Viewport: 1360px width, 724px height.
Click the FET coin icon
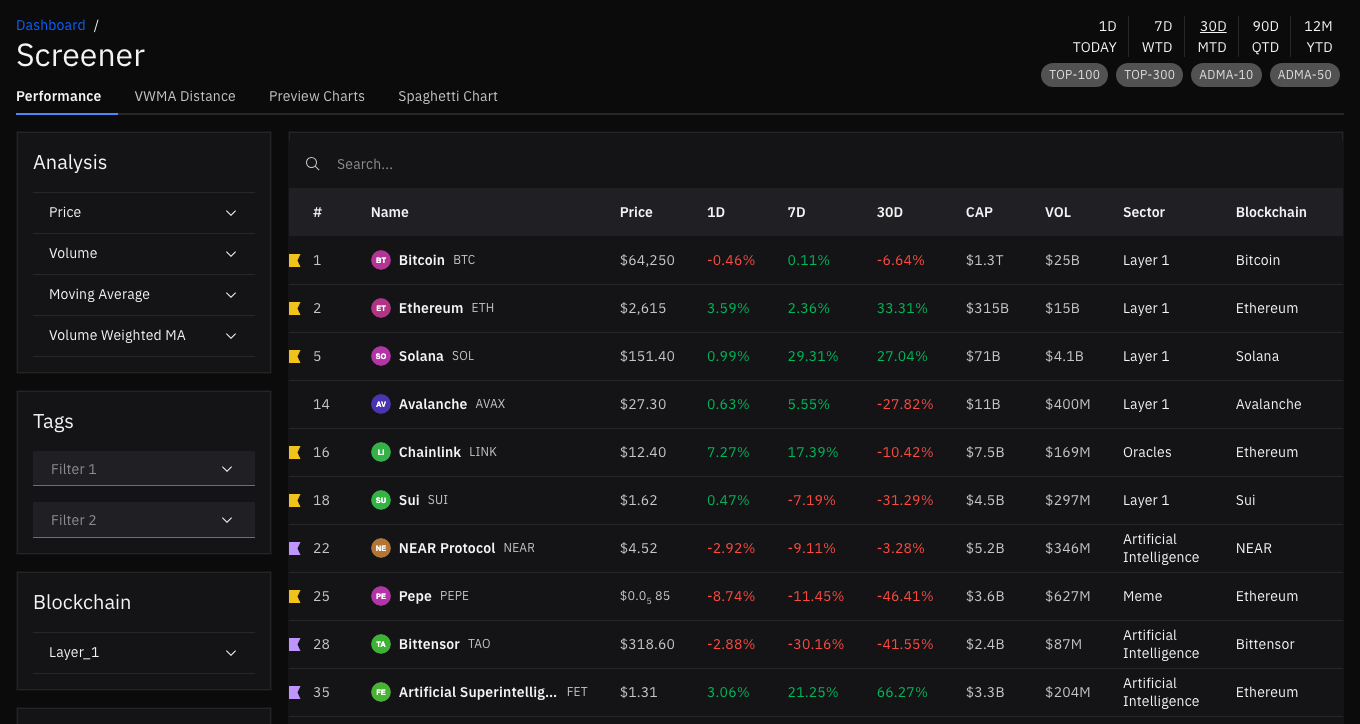[380, 692]
